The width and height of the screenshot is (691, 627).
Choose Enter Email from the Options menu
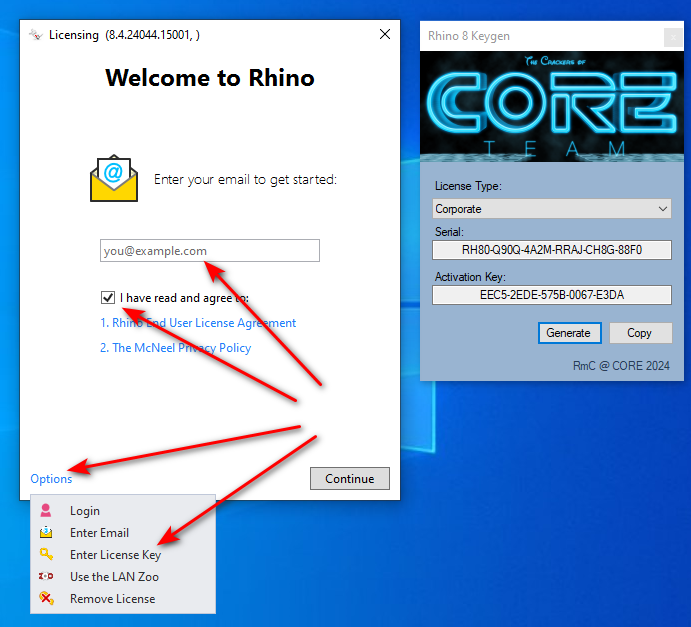point(99,533)
